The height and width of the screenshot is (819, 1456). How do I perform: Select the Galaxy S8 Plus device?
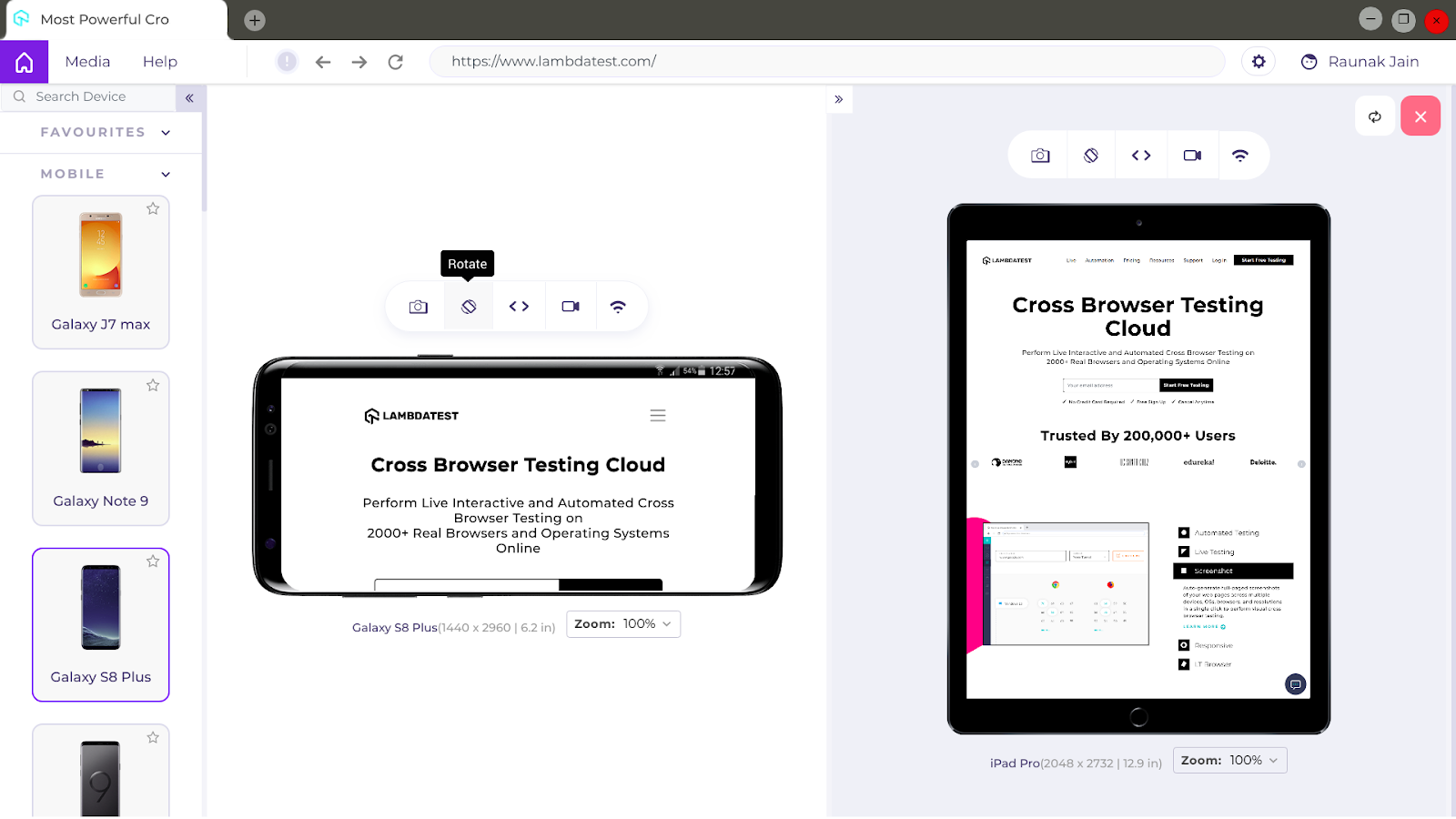click(101, 625)
